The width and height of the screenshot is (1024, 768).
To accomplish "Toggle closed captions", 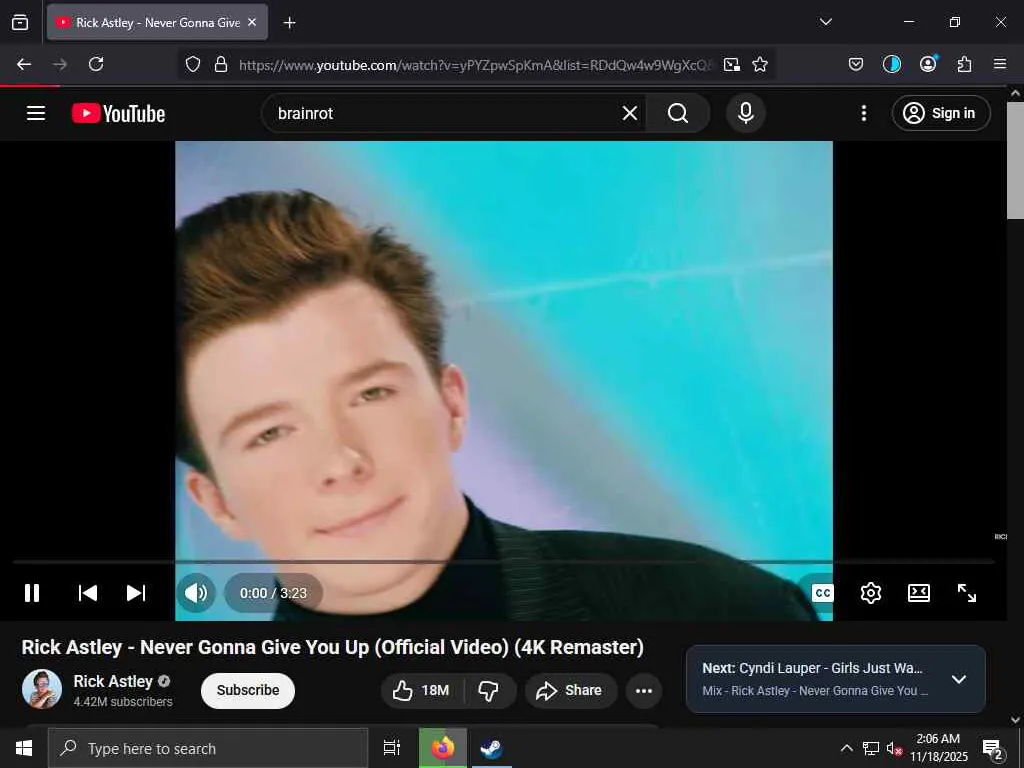I will (822, 593).
